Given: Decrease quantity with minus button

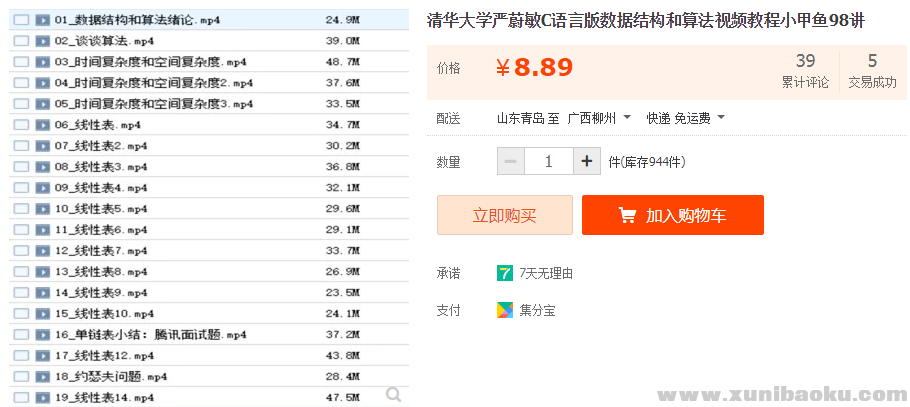Looking at the screenshot, I should pos(511,161).
